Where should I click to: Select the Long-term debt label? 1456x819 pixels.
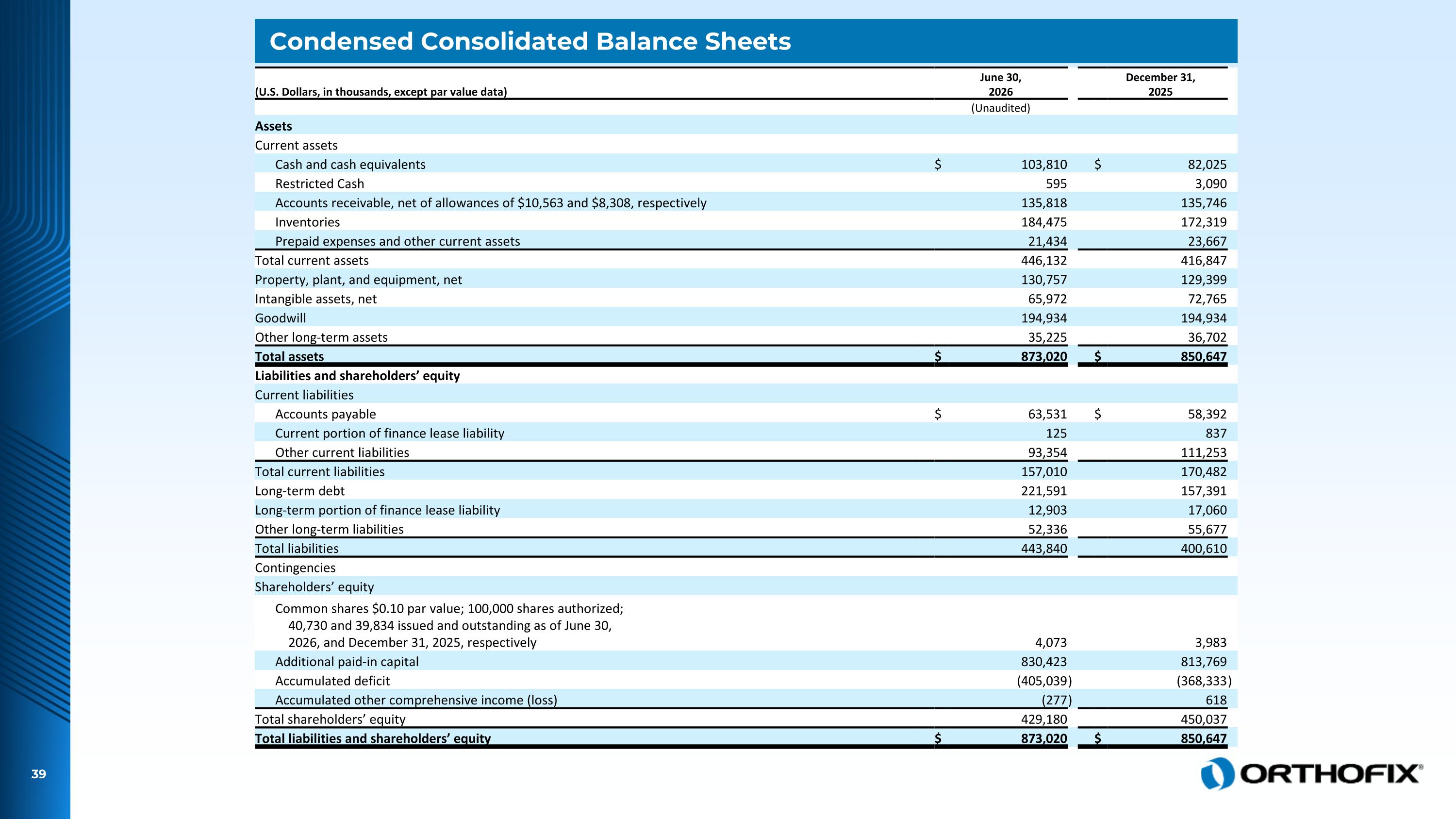click(299, 491)
